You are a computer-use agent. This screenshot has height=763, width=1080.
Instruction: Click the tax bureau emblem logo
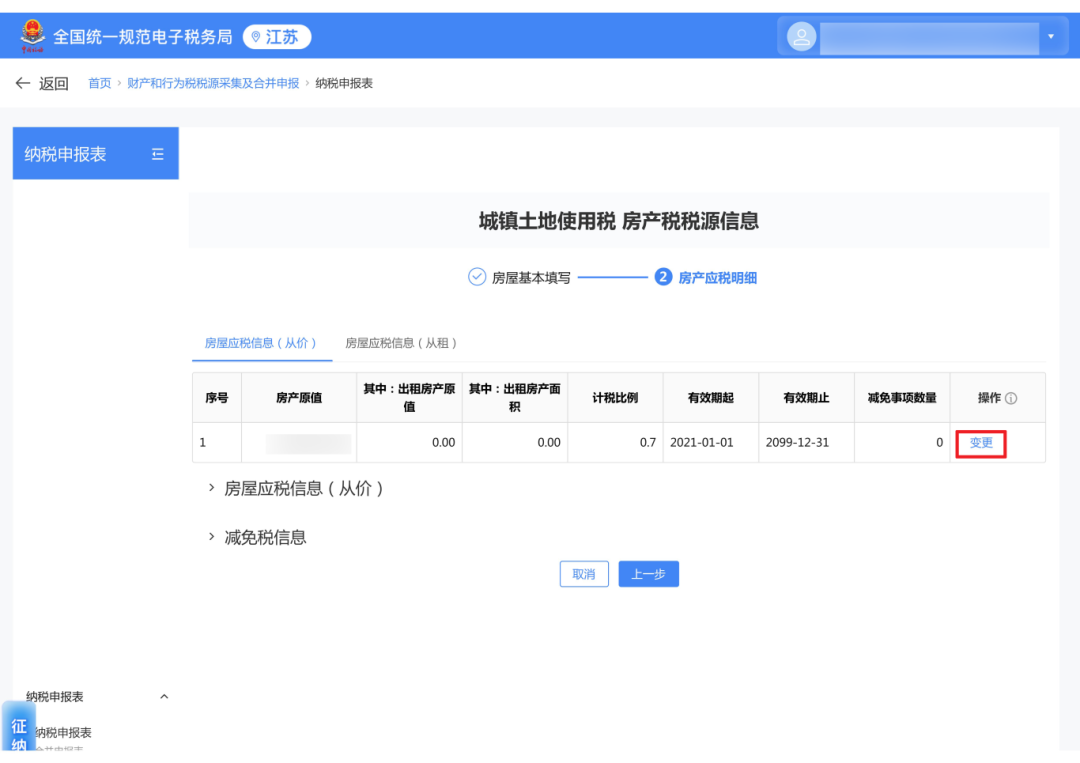[32, 36]
